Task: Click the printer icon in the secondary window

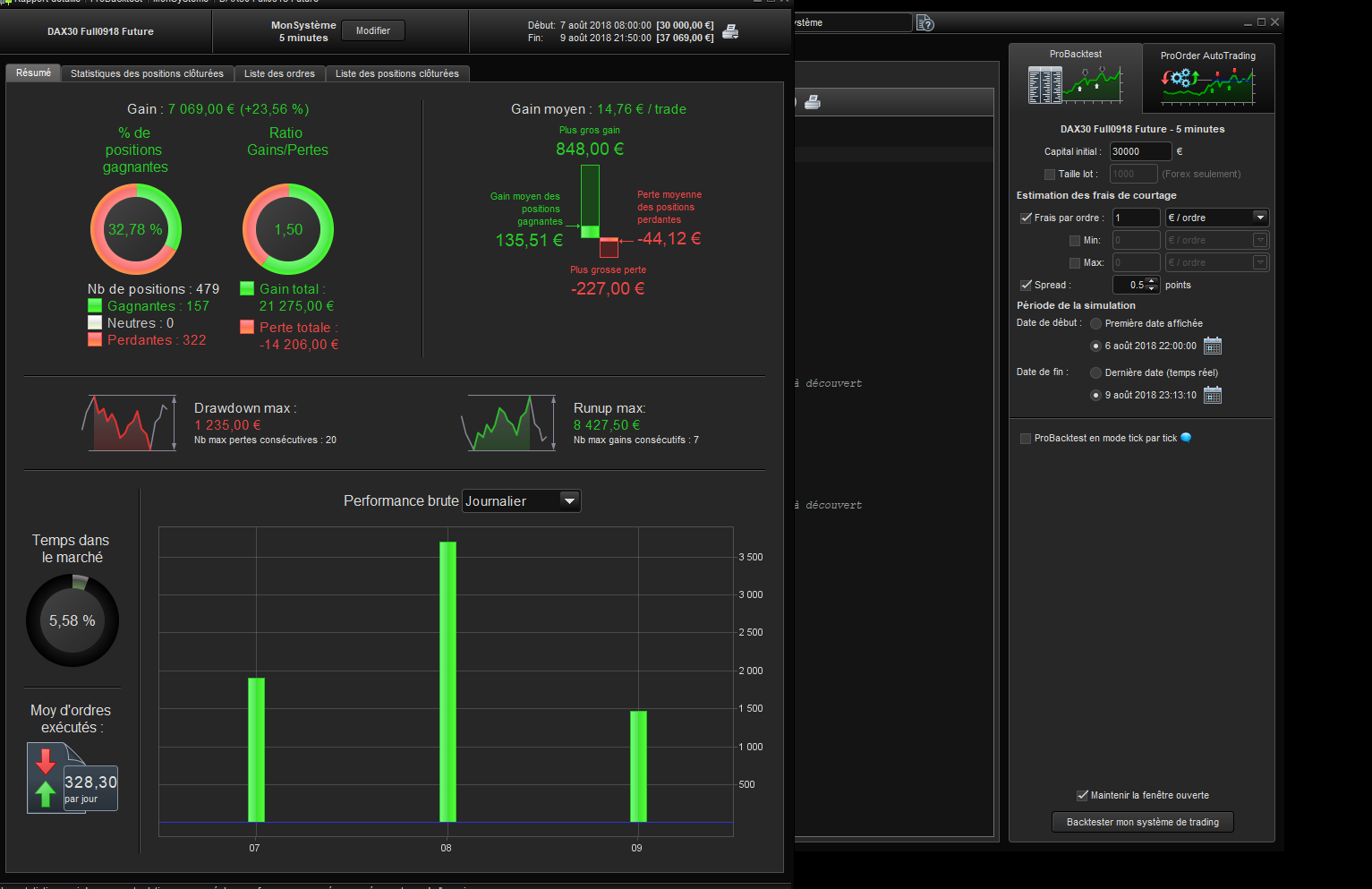Action: pos(813,102)
